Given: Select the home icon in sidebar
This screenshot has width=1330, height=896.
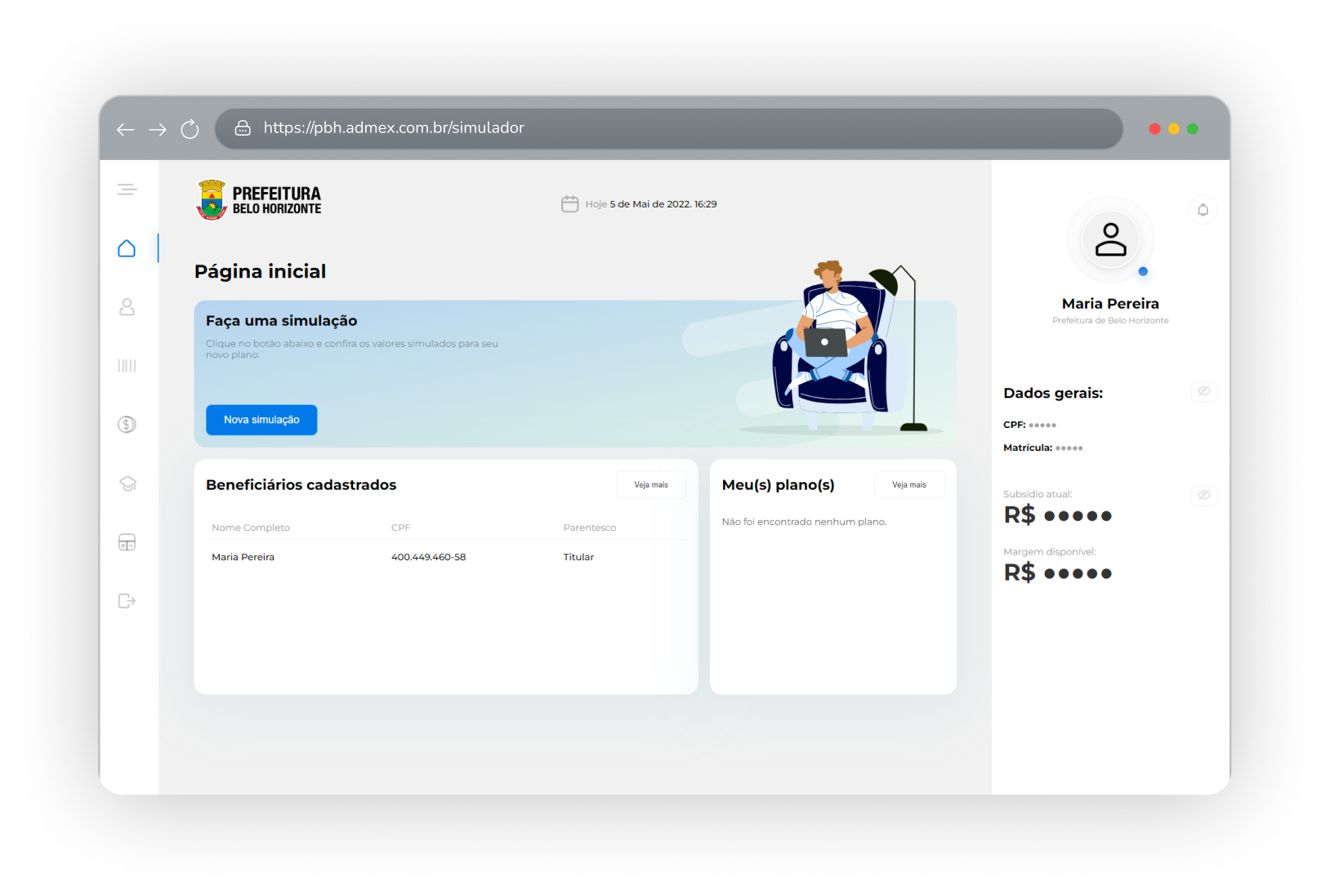Looking at the screenshot, I should 127,248.
